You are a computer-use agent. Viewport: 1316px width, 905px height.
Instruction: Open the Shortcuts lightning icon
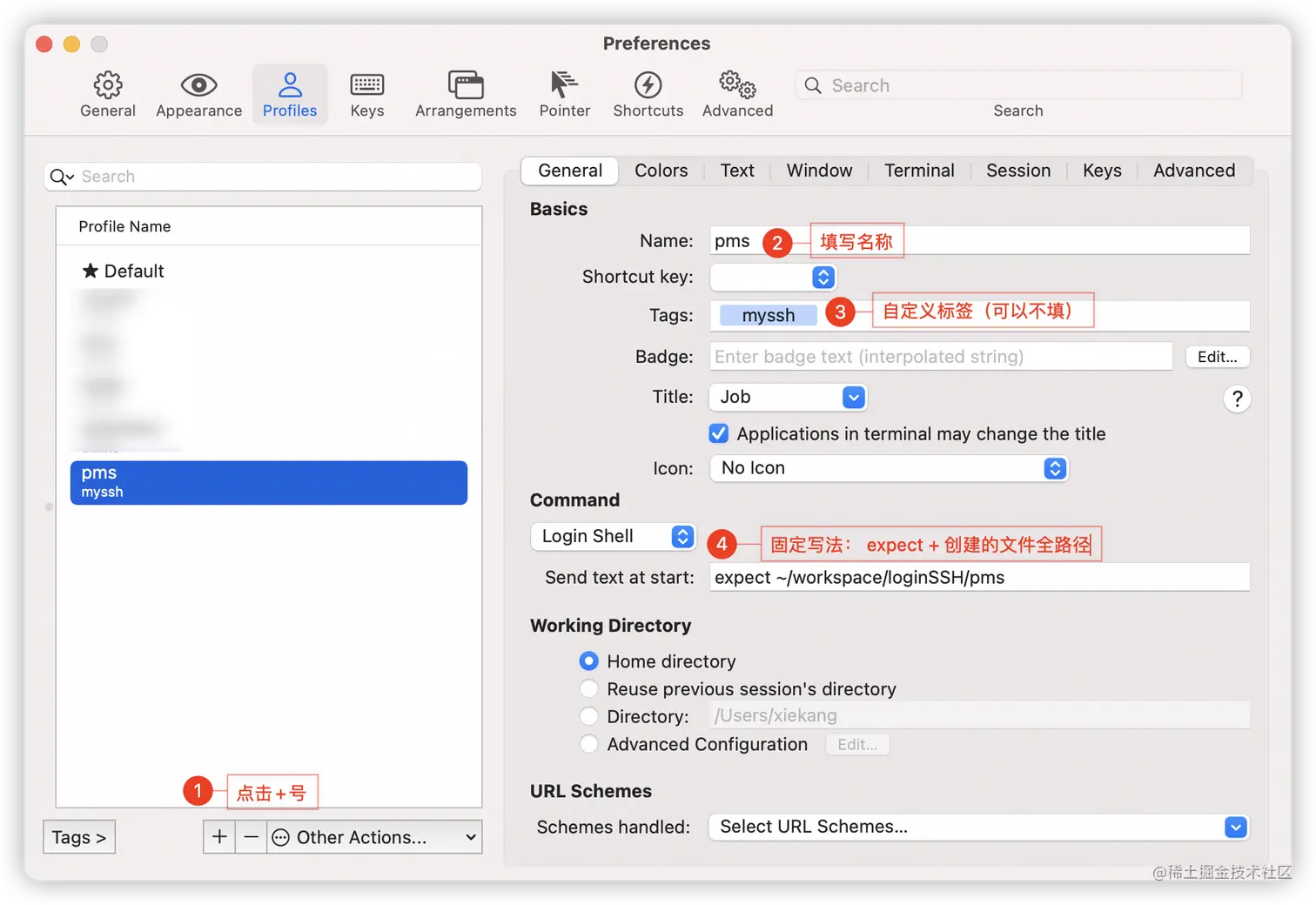pyautogui.click(x=648, y=85)
